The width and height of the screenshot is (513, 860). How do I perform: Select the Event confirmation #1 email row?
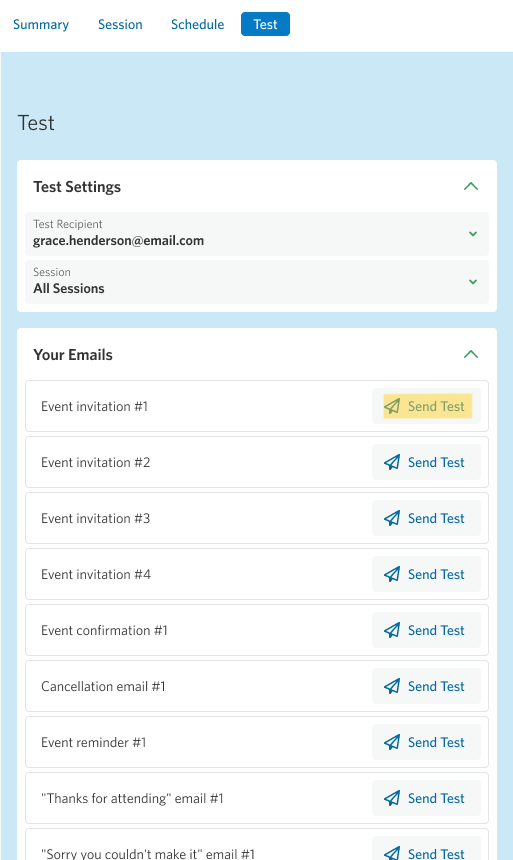click(257, 630)
